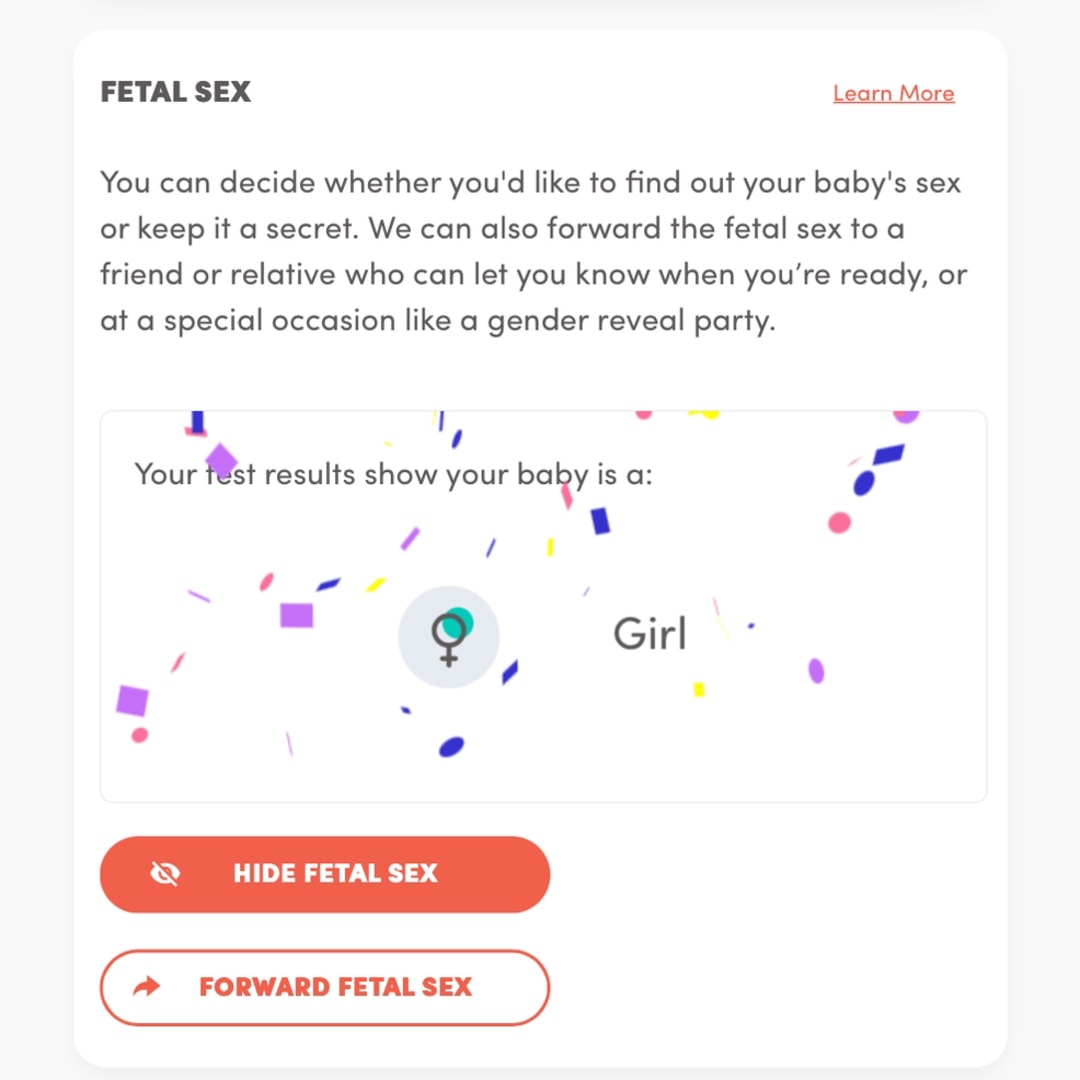Click the large purple square confetti at left edge
Viewport: 1080px width, 1080px height.
(132, 700)
